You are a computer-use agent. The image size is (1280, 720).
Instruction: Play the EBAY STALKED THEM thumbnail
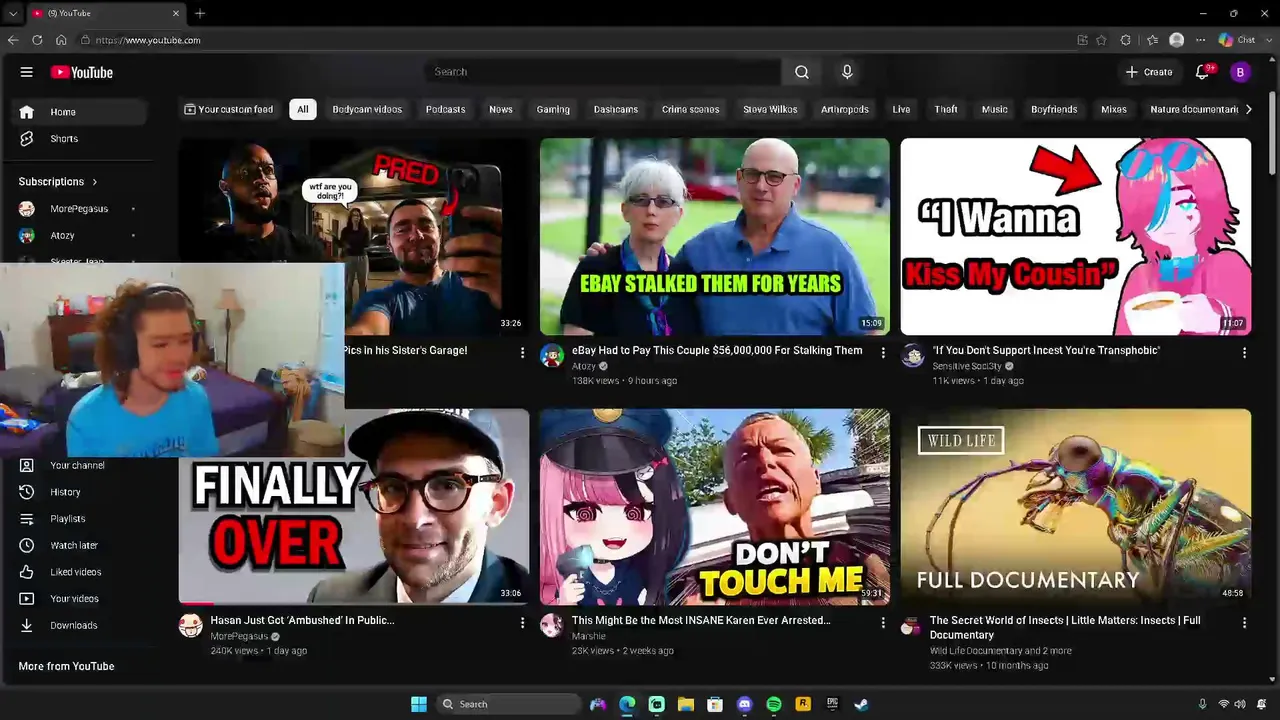coord(714,236)
